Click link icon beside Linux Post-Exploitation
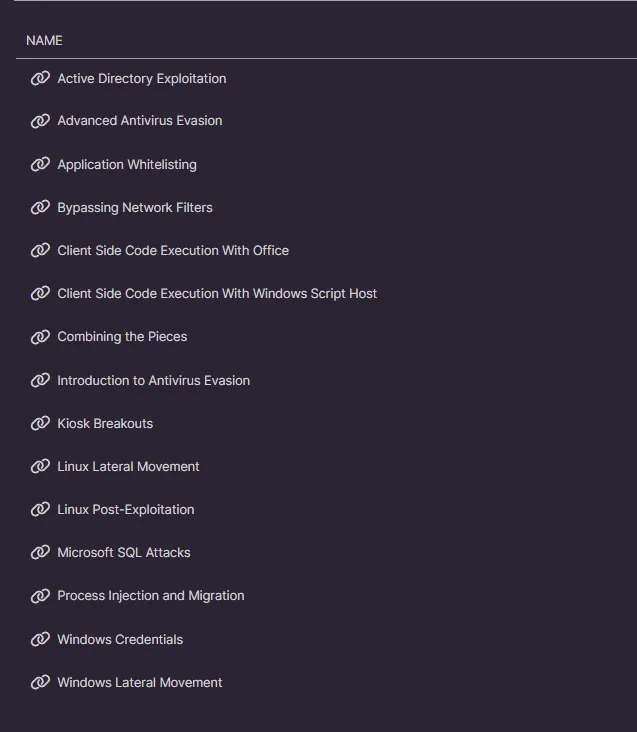637x732 pixels. [40, 509]
